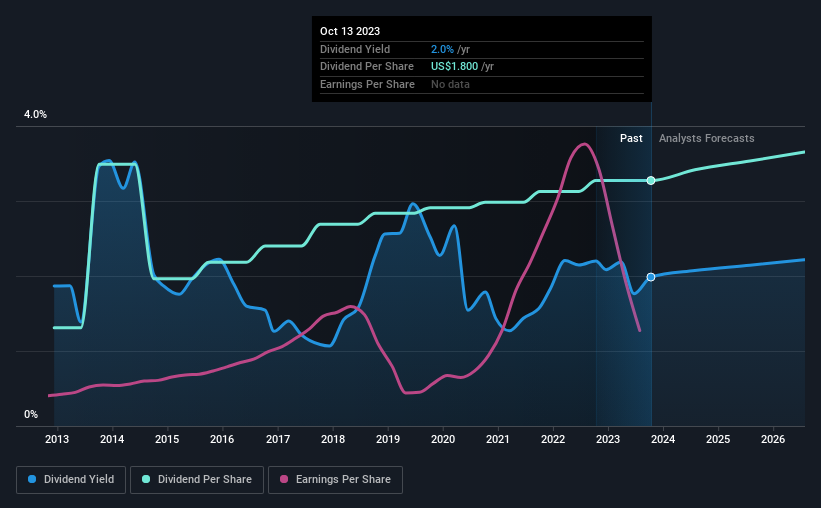Image resolution: width=821 pixels, height=508 pixels.
Task: Toggle the Dividend Yield legend button
Action: [x=71, y=480]
